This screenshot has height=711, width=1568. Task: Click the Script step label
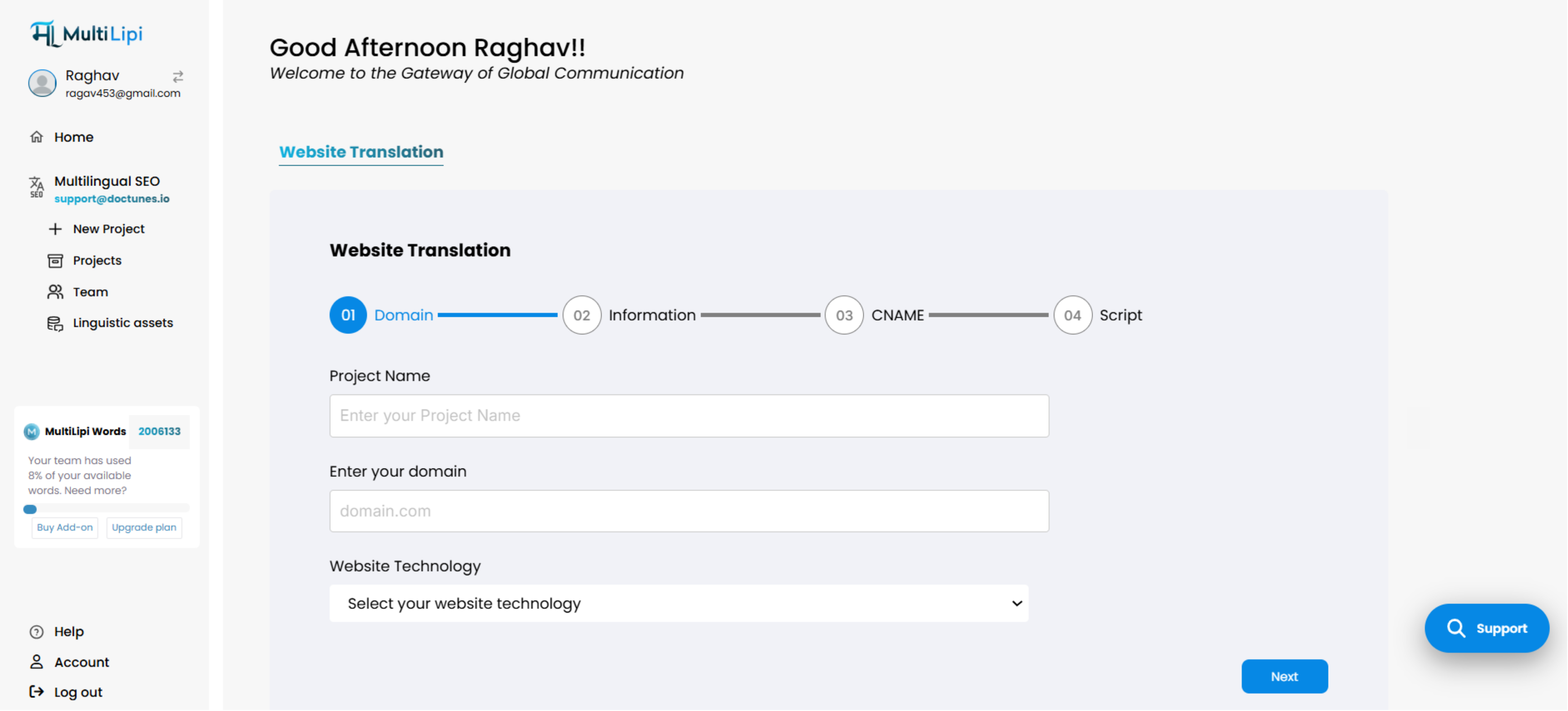point(1121,315)
